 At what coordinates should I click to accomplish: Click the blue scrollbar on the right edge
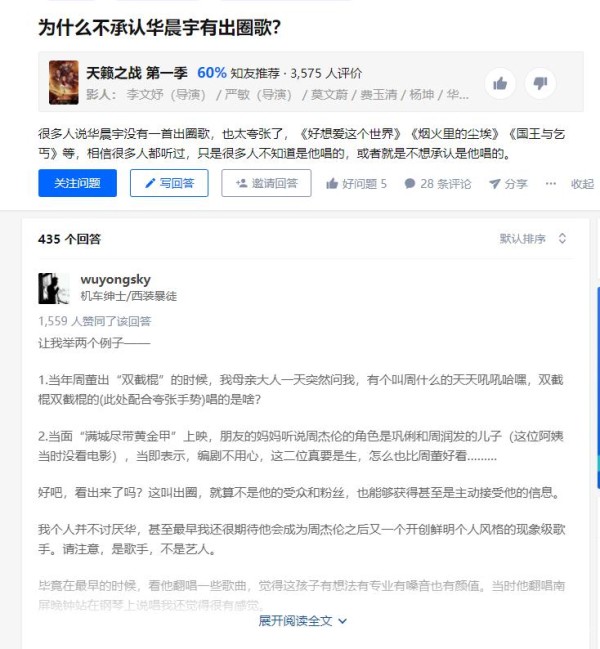(x=598, y=388)
